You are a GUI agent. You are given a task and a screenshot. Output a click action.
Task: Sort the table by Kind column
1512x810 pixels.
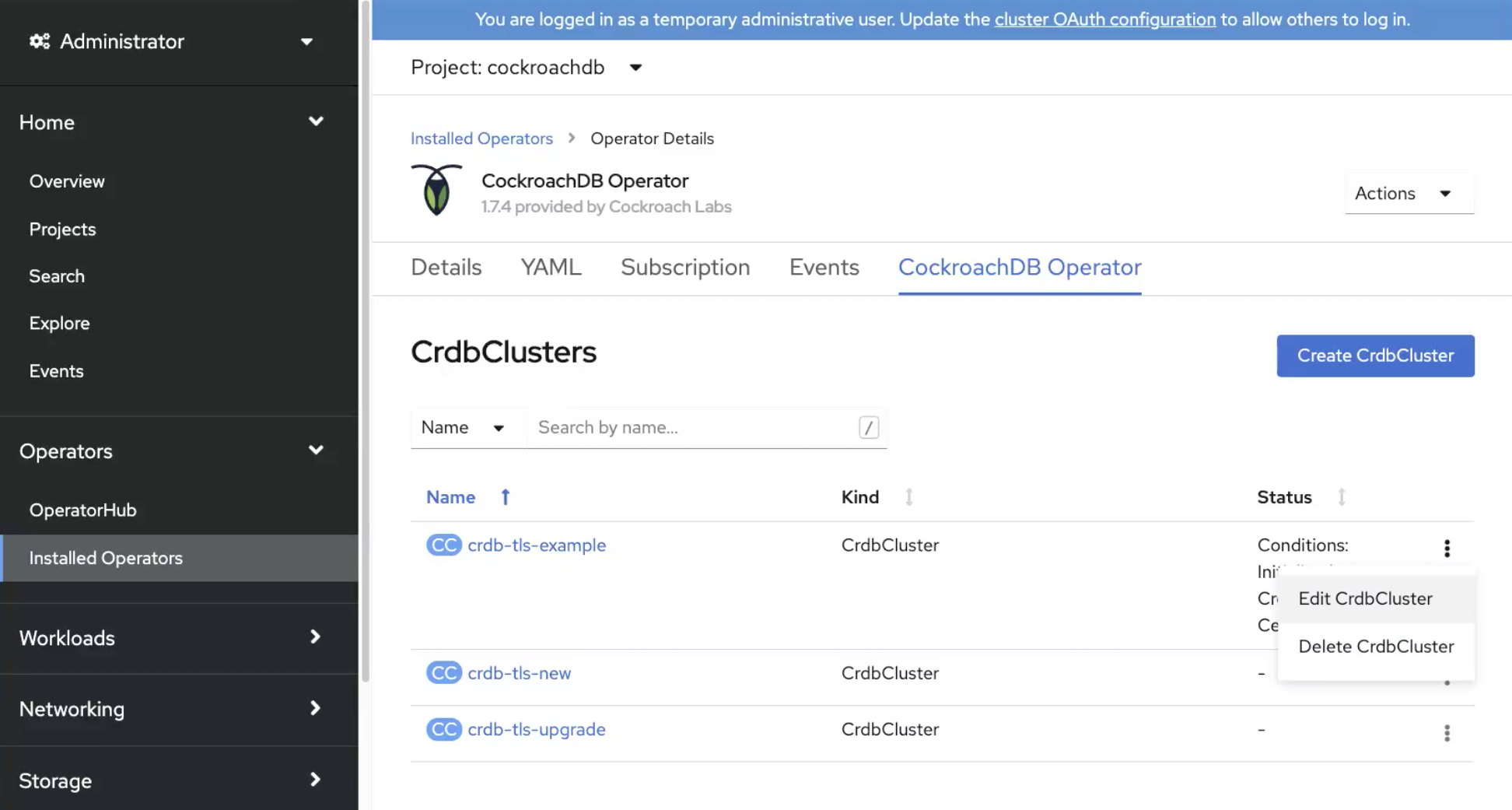click(x=909, y=496)
